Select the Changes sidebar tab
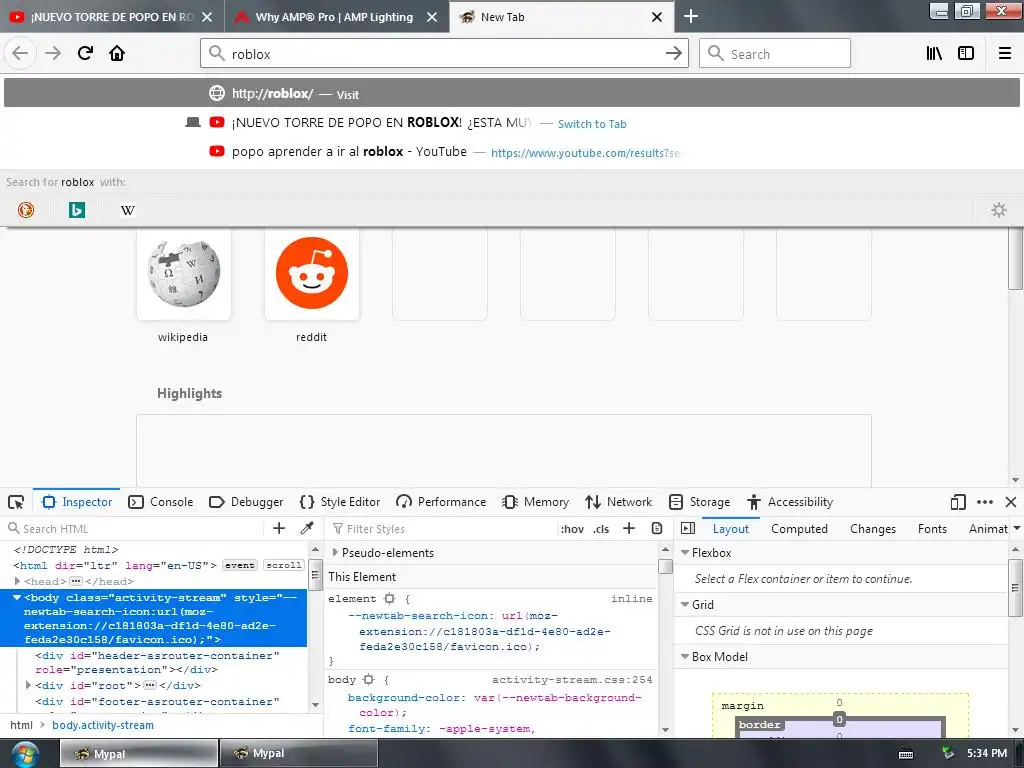The width and height of the screenshot is (1024, 768). tap(872, 528)
